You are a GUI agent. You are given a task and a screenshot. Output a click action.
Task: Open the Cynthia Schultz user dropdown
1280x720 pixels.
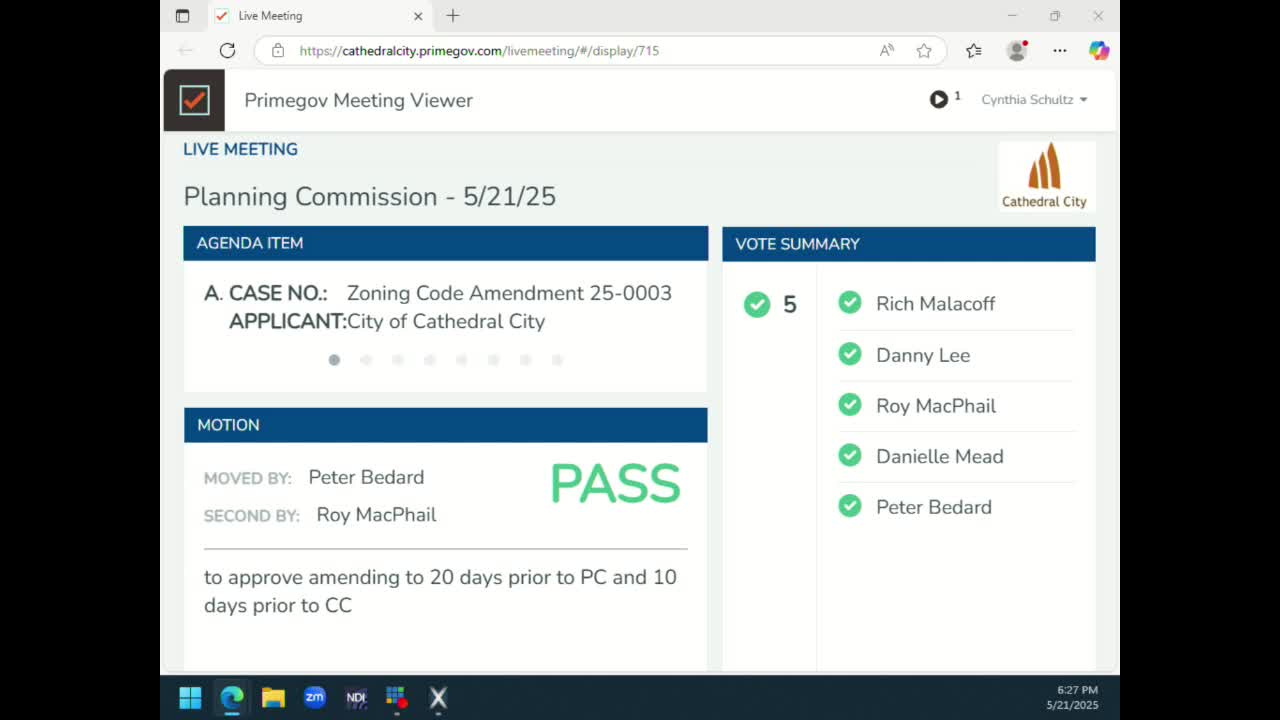1034,100
